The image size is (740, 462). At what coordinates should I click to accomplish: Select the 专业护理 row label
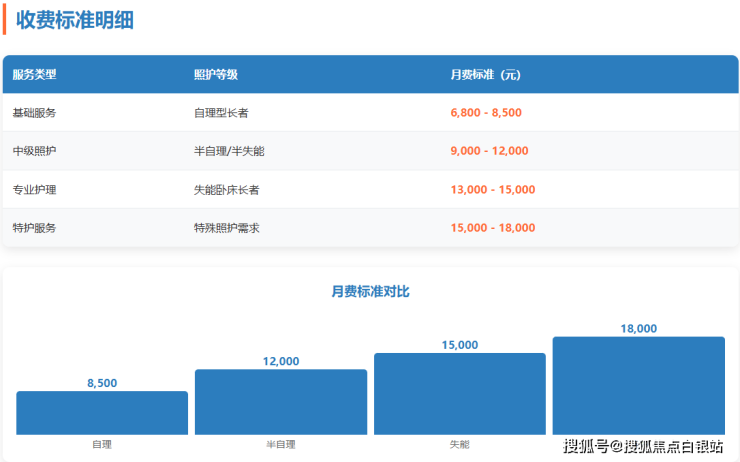[x=35, y=190]
